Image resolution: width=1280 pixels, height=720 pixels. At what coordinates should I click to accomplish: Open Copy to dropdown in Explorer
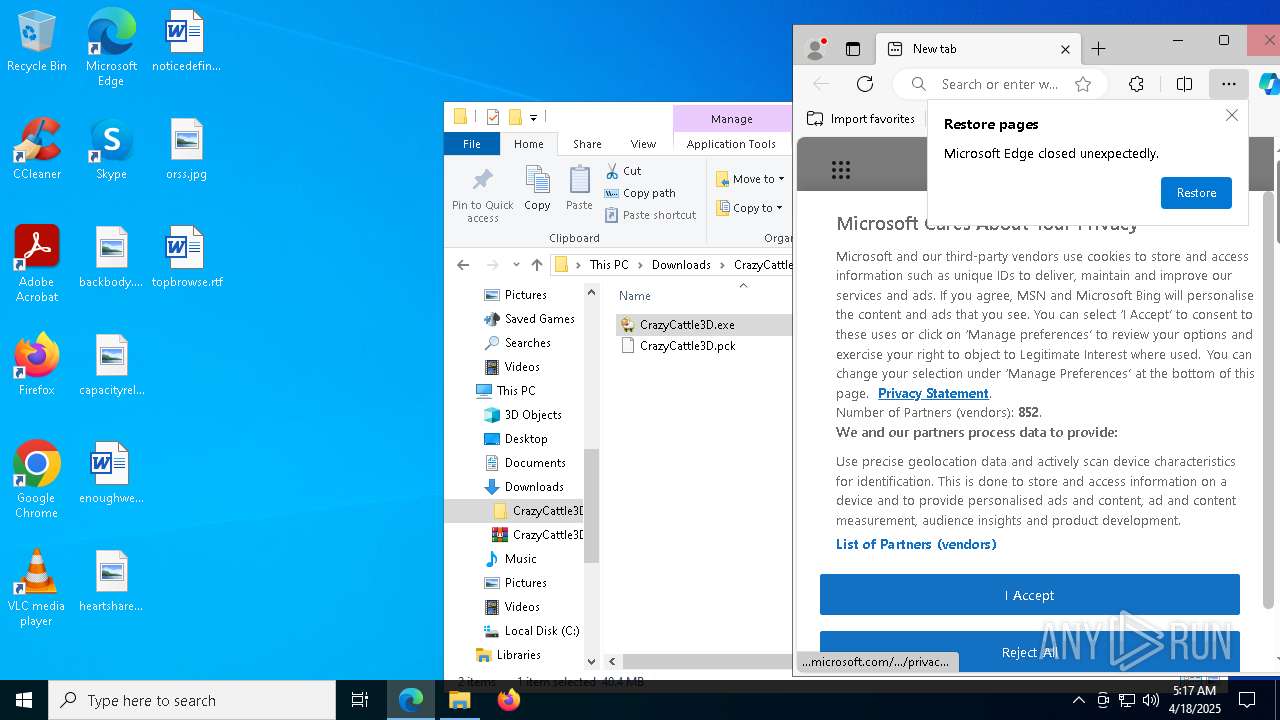tap(750, 208)
